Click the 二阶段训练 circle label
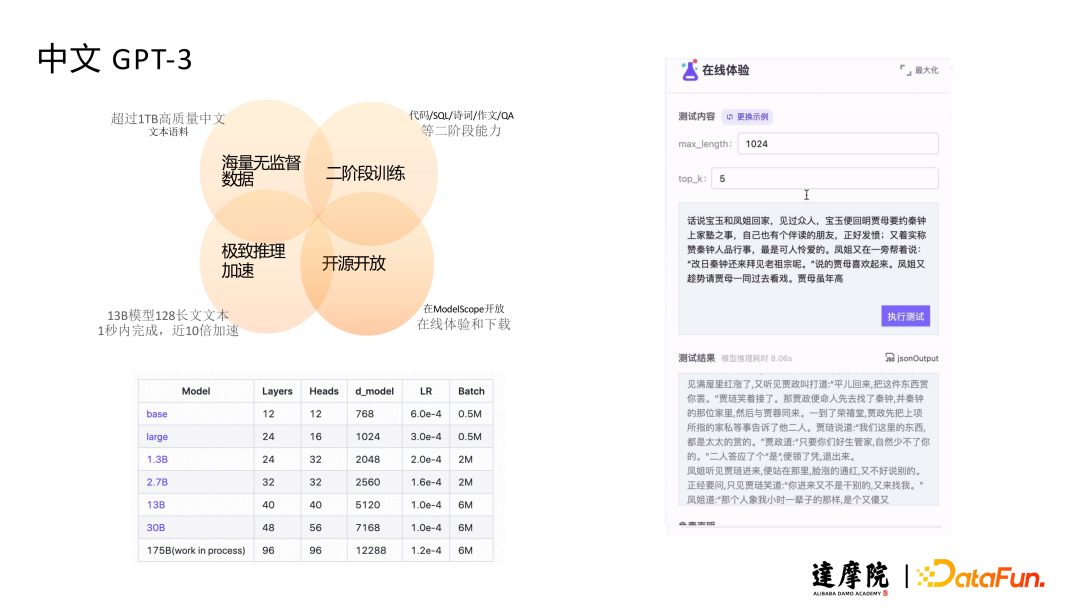 coord(365,173)
